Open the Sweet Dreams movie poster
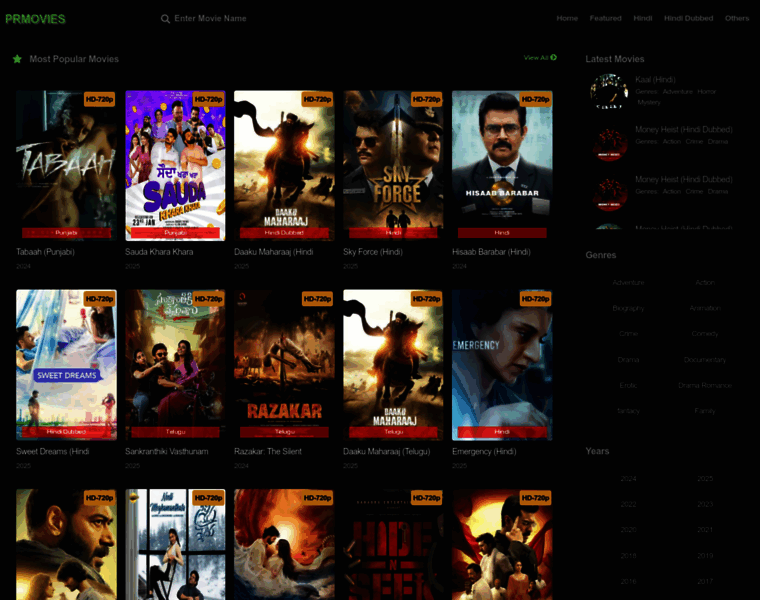This screenshot has height=600, width=760. (66, 365)
